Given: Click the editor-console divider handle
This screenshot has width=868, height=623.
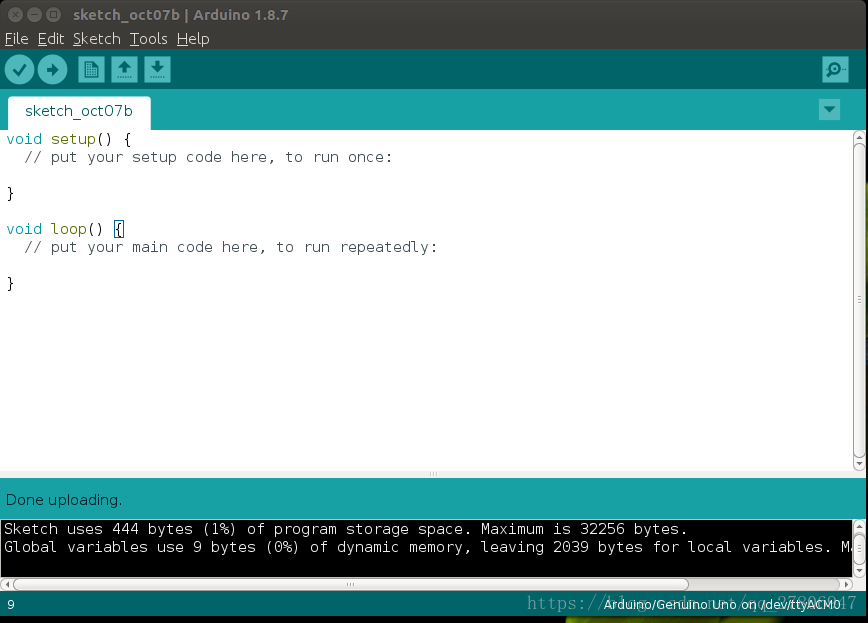Looking at the screenshot, I should [433, 474].
